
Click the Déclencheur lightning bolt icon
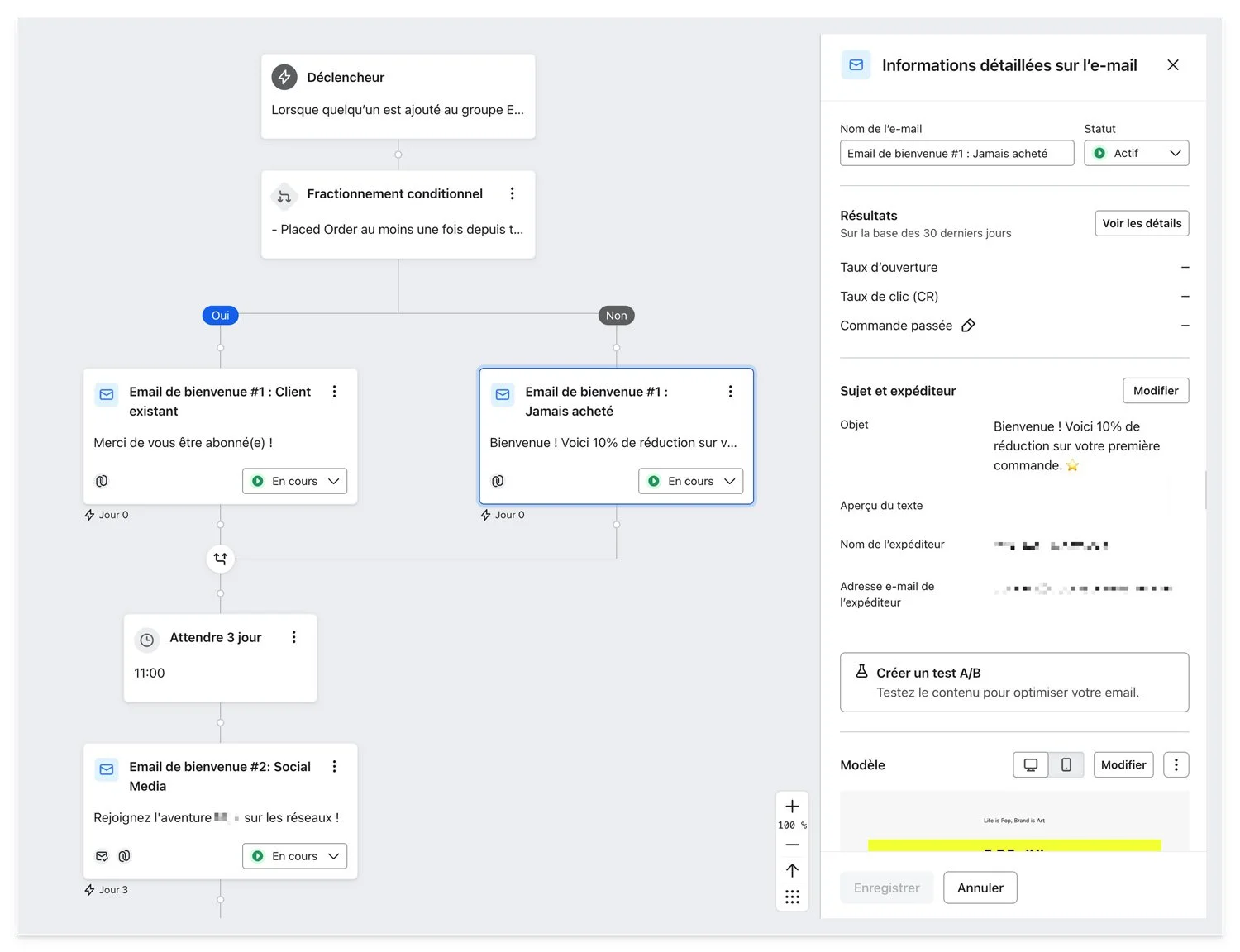pyautogui.click(x=284, y=77)
